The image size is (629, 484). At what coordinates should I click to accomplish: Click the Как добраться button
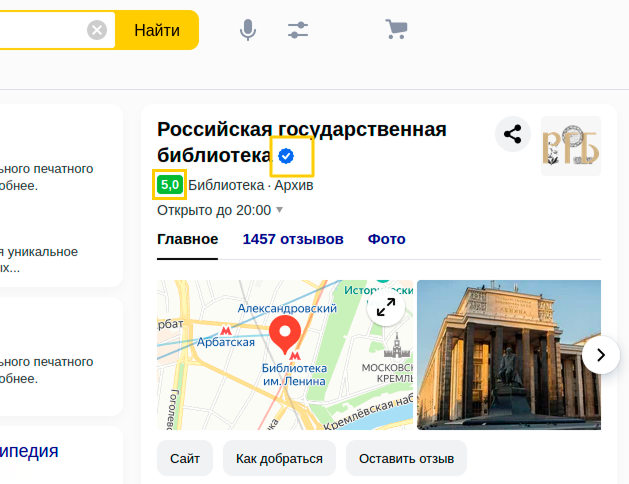279,459
